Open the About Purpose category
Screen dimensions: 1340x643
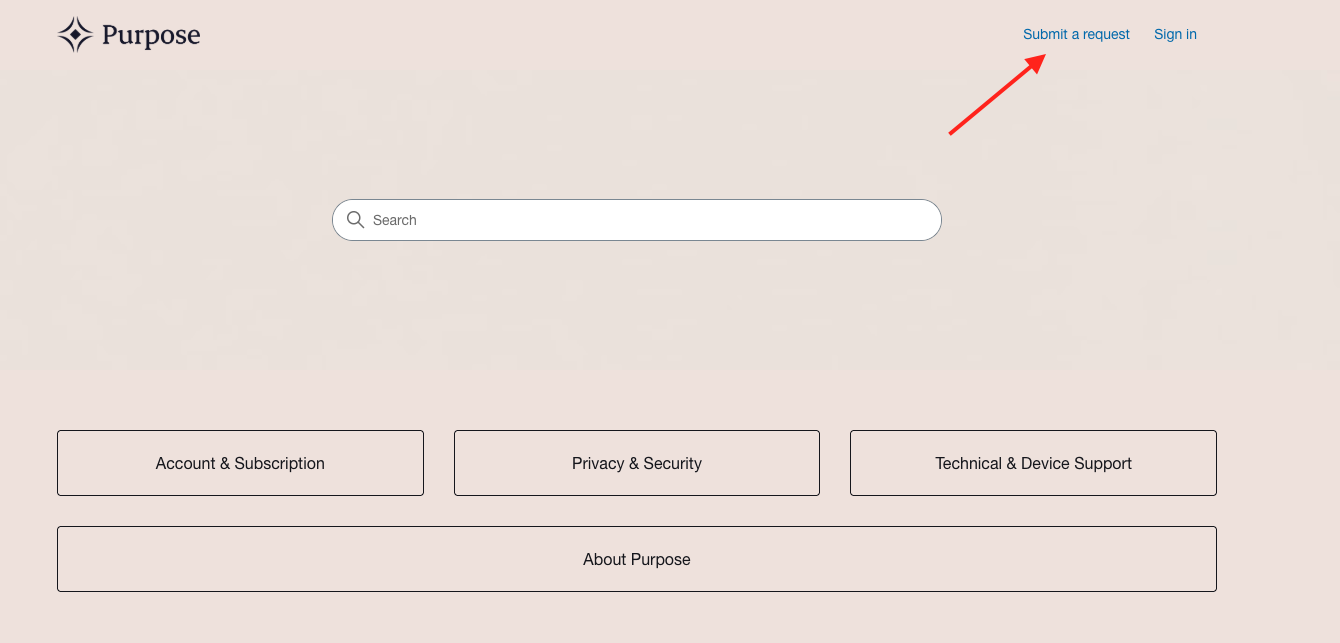click(x=637, y=559)
